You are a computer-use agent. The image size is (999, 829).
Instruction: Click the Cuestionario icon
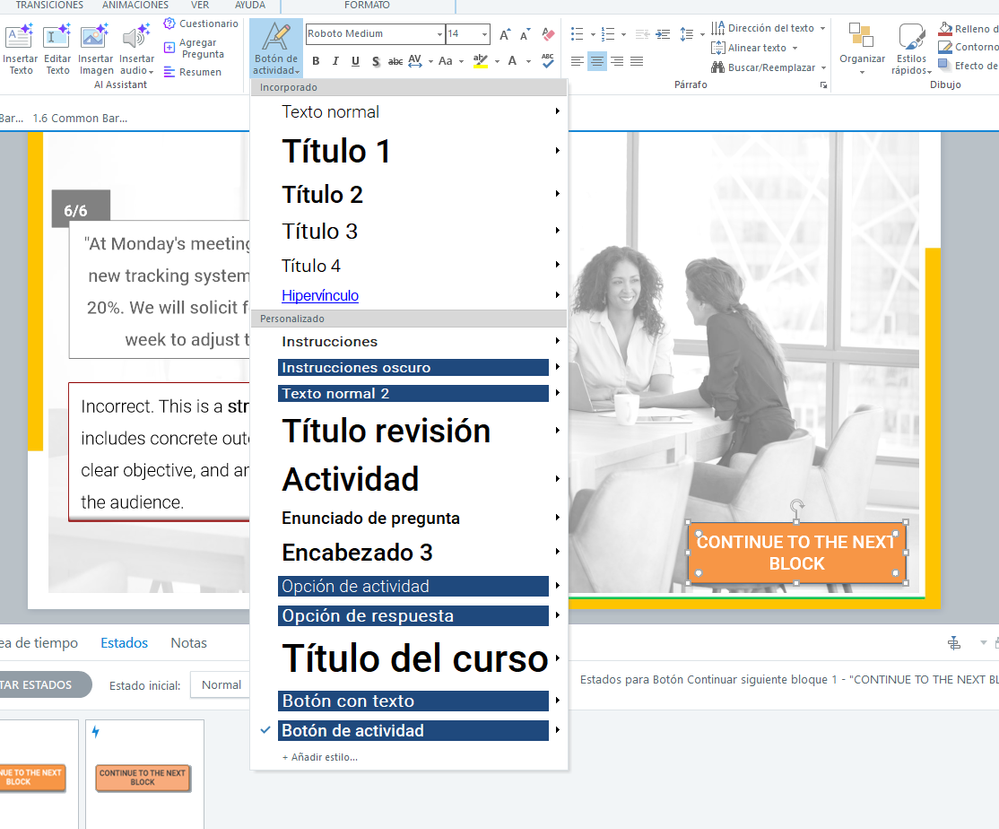click(170, 23)
